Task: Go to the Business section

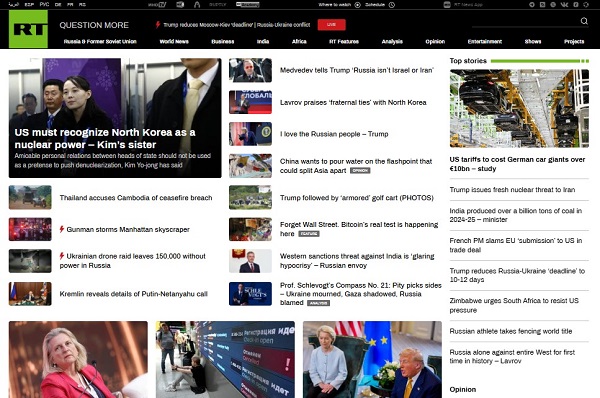Action: pyautogui.click(x=223, y=41)
